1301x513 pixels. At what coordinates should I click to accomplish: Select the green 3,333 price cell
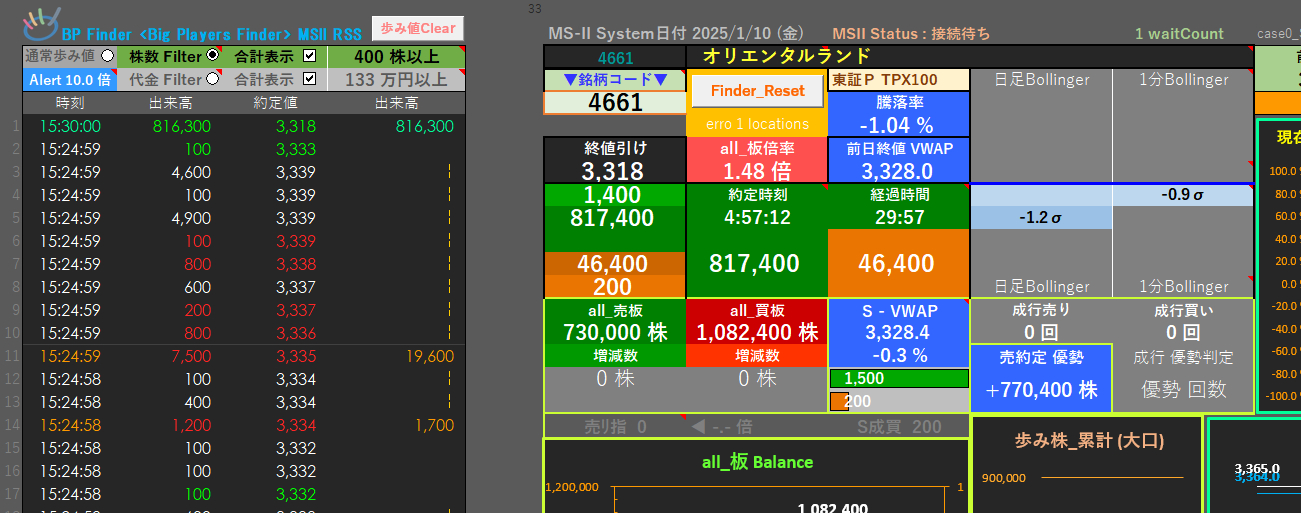[x=297, y=149]
